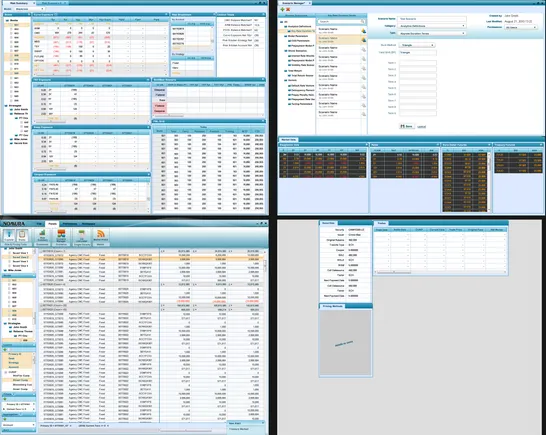Open Risk Summary from the Nomura ribbon
Image resolution: width=546 pixels, height=435 pixels.
point(42,236)
